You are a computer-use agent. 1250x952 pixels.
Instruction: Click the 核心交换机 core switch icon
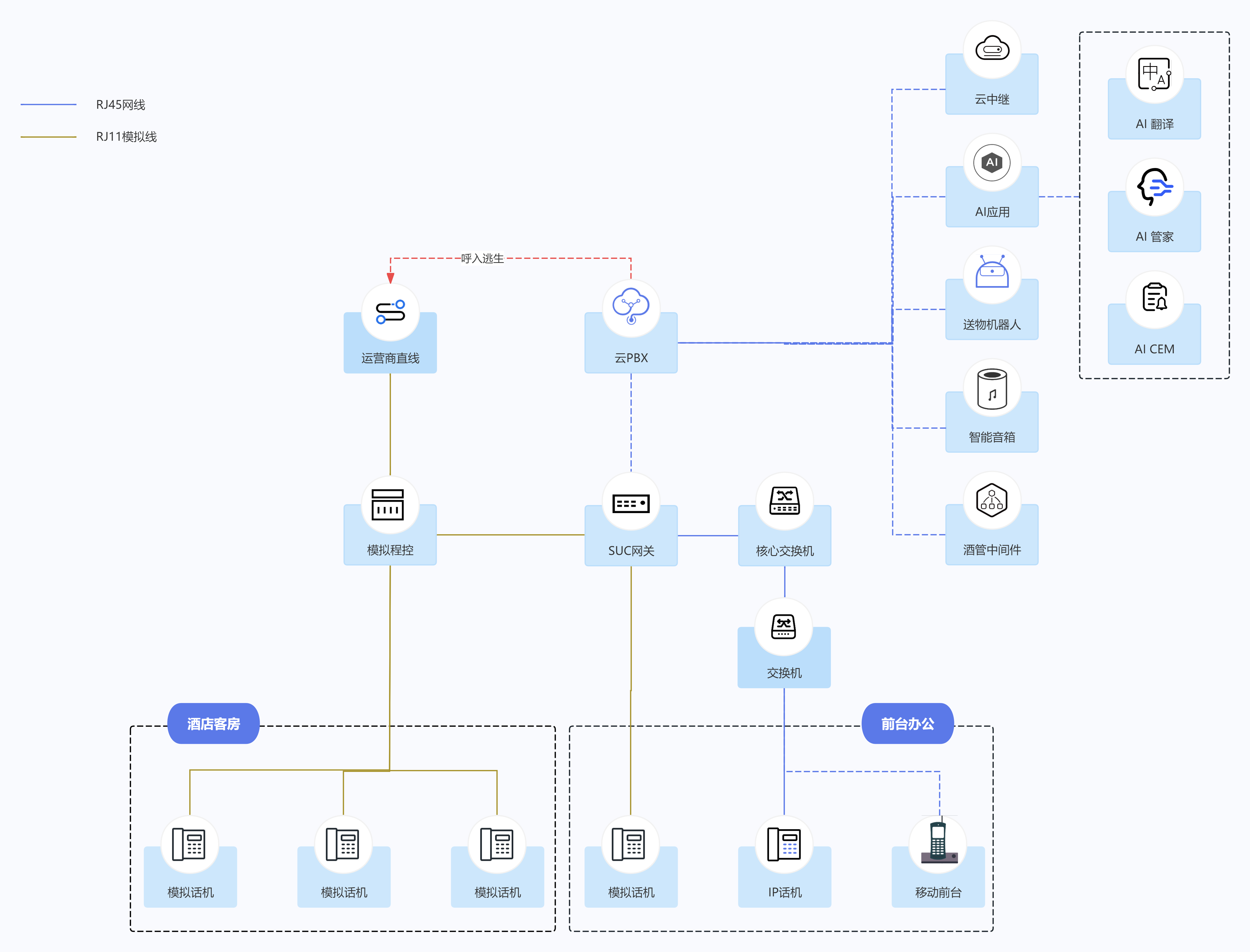tap(785, 500)
